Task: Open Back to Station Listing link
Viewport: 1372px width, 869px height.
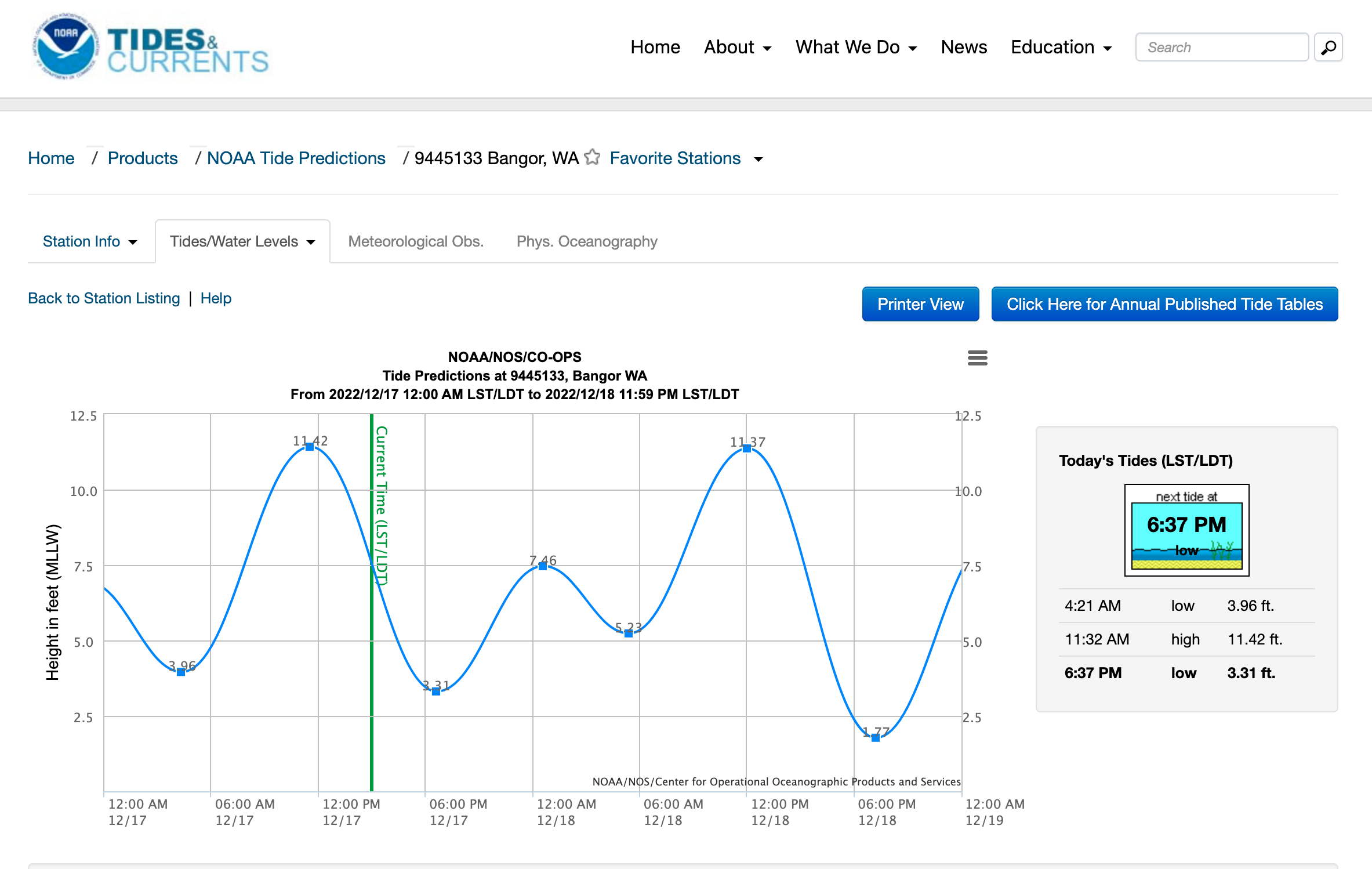Action: click(x=104, y=298)
